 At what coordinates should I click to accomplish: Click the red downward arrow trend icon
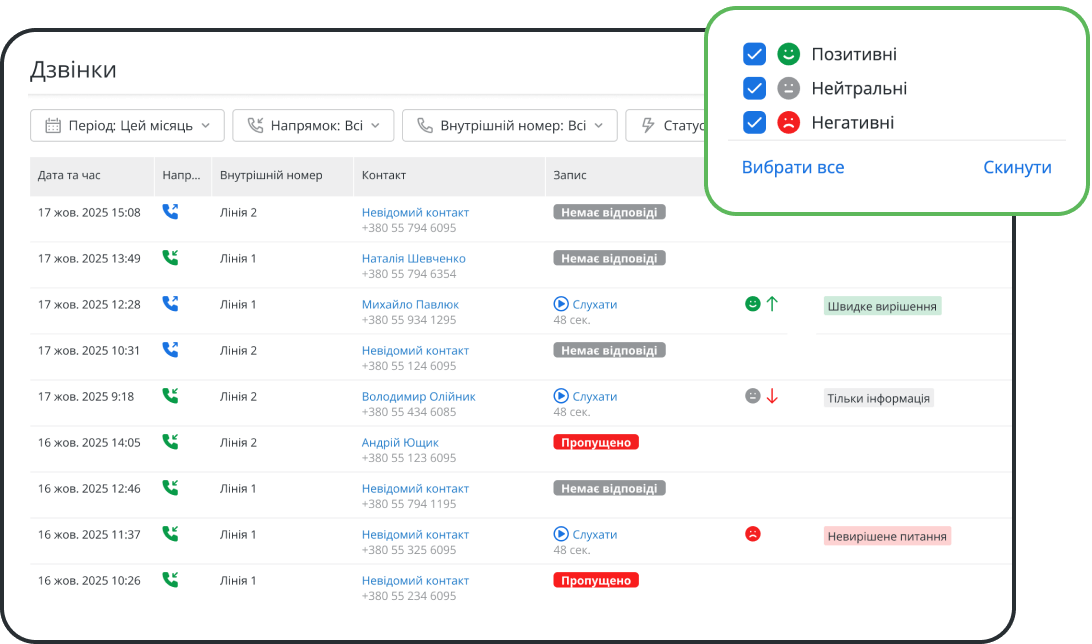click(772, 396)
